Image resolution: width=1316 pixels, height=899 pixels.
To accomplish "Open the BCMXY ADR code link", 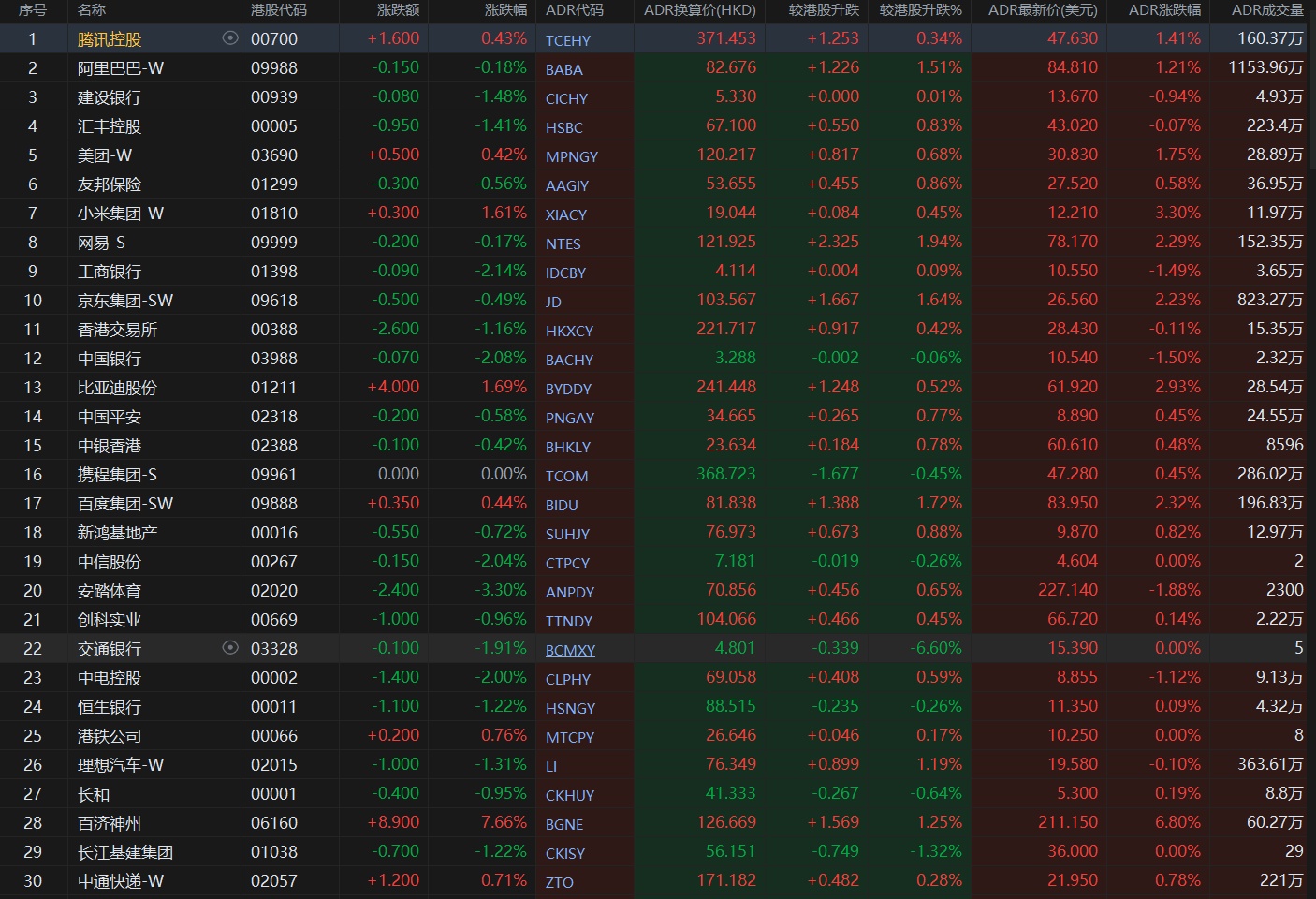I will pyautogui.click(x=570, y=650).
